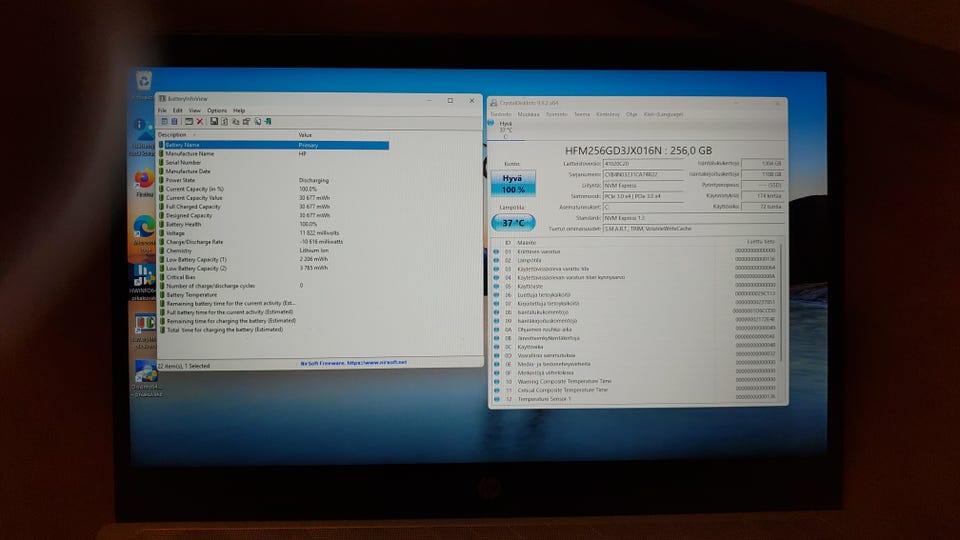Click the HFM256GD3JX016N : 256,0 GB drive title

pyautogui.click(x=638, y=151)
